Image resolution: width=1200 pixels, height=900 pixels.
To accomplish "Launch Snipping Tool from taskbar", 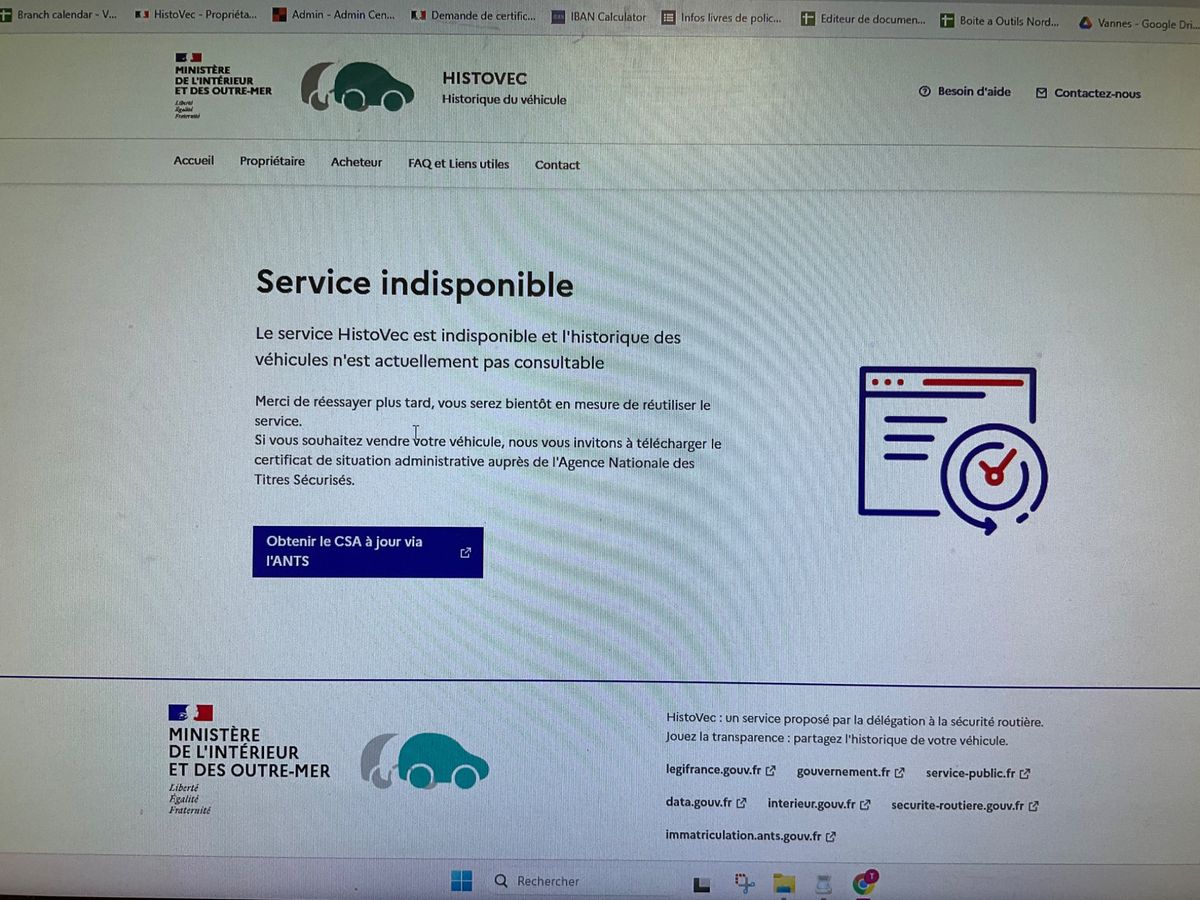I will pyautogui.click(x=743, y=883).
